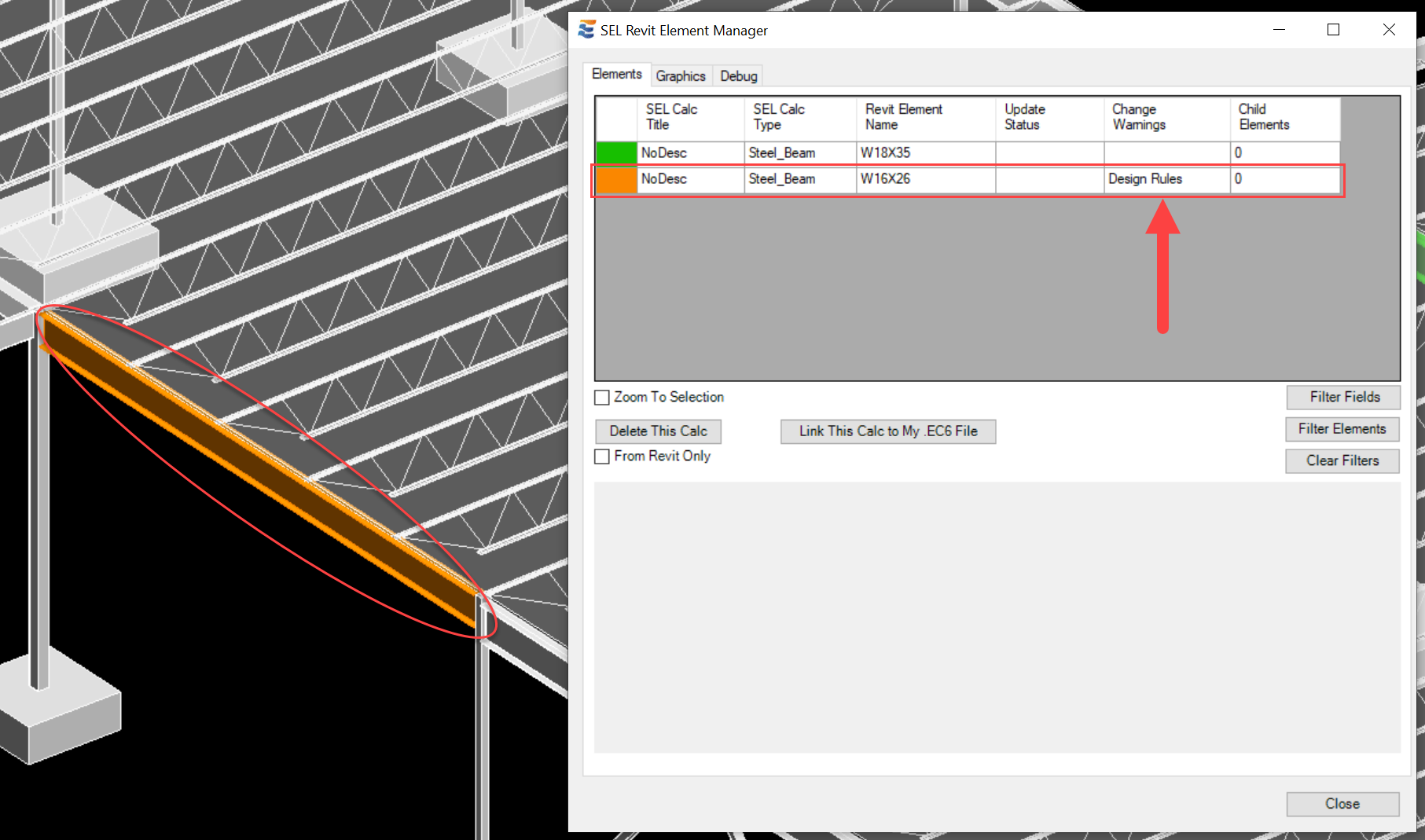Open the Graphics tab
The width and height of the screenshot is (1425, 840).
click(681, 76)
